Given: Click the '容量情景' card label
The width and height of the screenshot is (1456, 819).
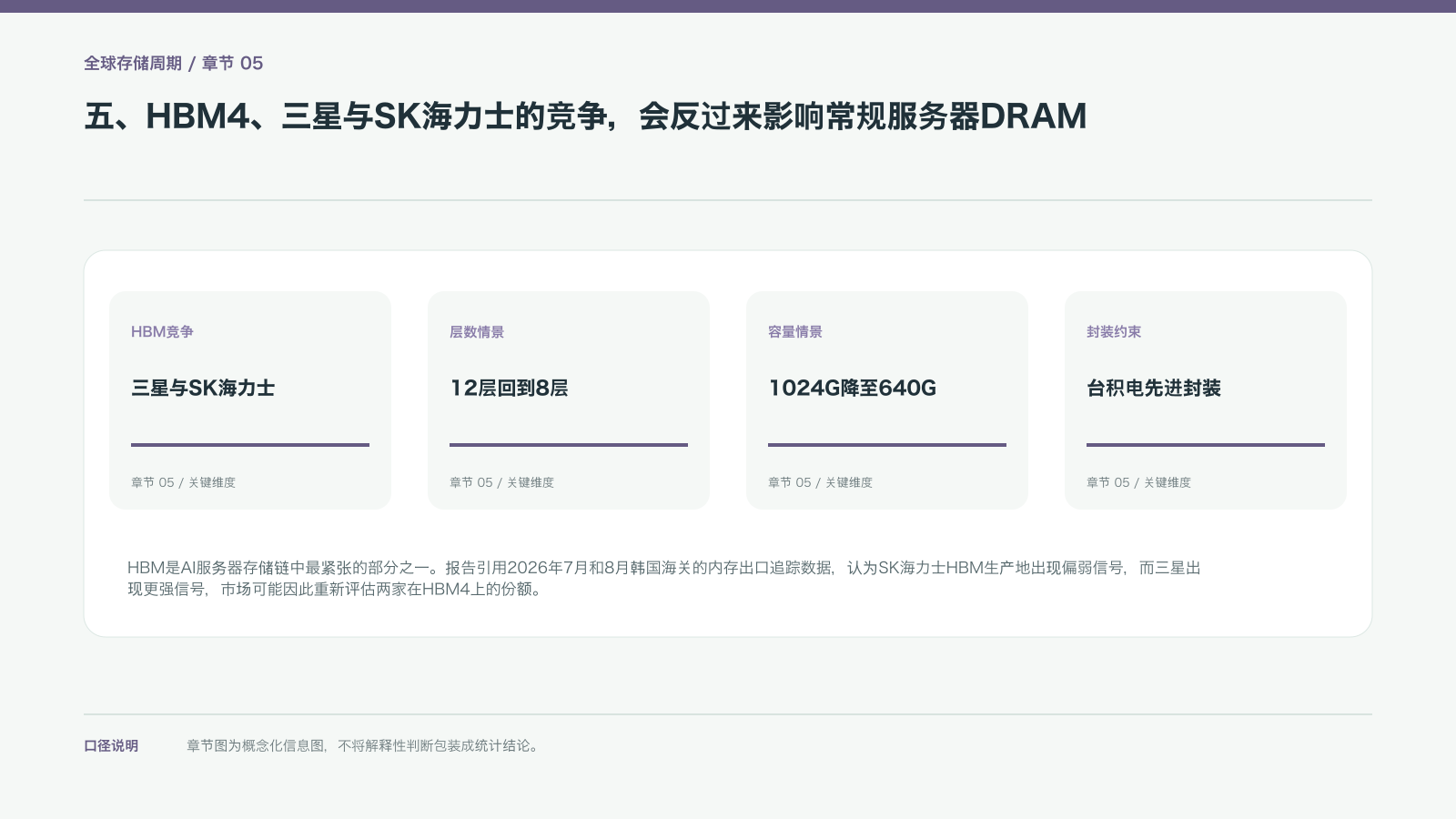Looking at the screenshot, I should pos(795,332).
